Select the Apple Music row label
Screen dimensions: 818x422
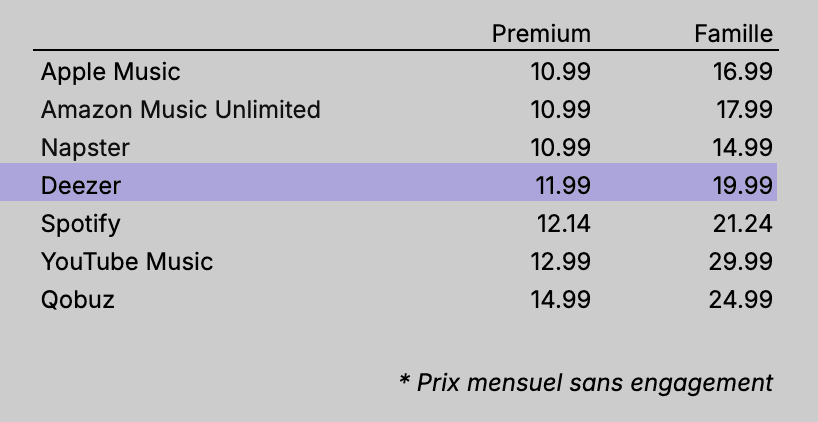111,72
